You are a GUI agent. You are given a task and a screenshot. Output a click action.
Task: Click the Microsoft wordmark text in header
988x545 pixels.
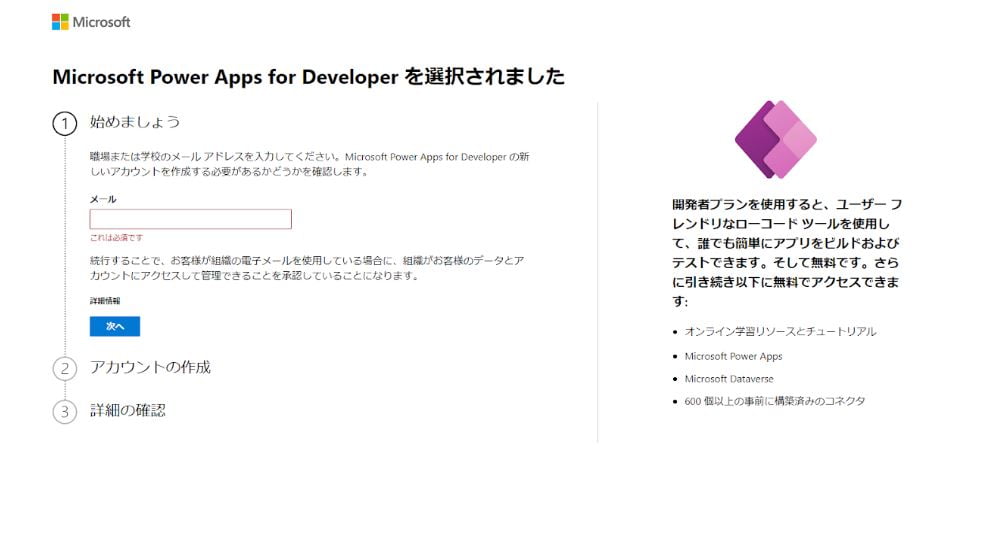pos(101,22)
